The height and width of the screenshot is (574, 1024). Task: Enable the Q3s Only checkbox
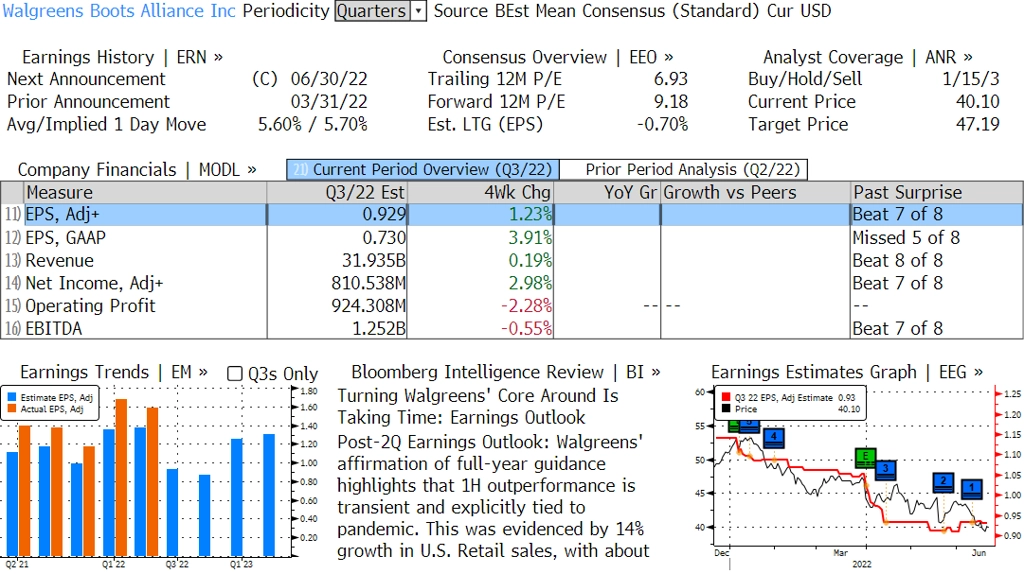click(234, 374)
